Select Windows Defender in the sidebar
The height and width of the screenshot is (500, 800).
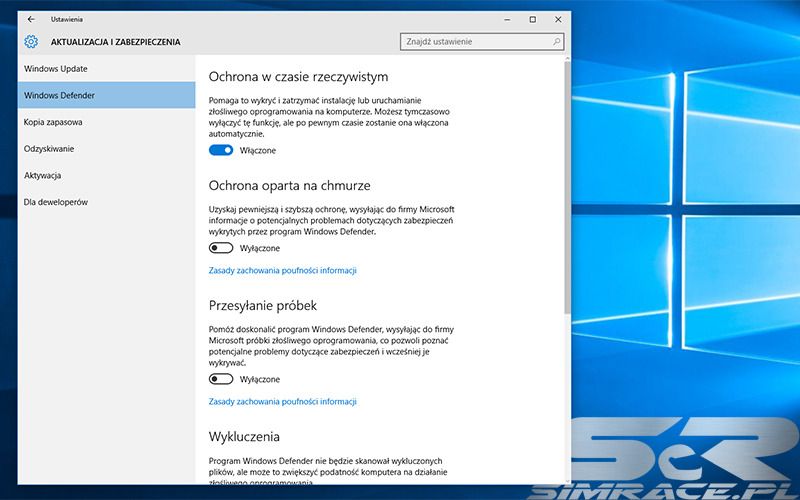[59, 95]
